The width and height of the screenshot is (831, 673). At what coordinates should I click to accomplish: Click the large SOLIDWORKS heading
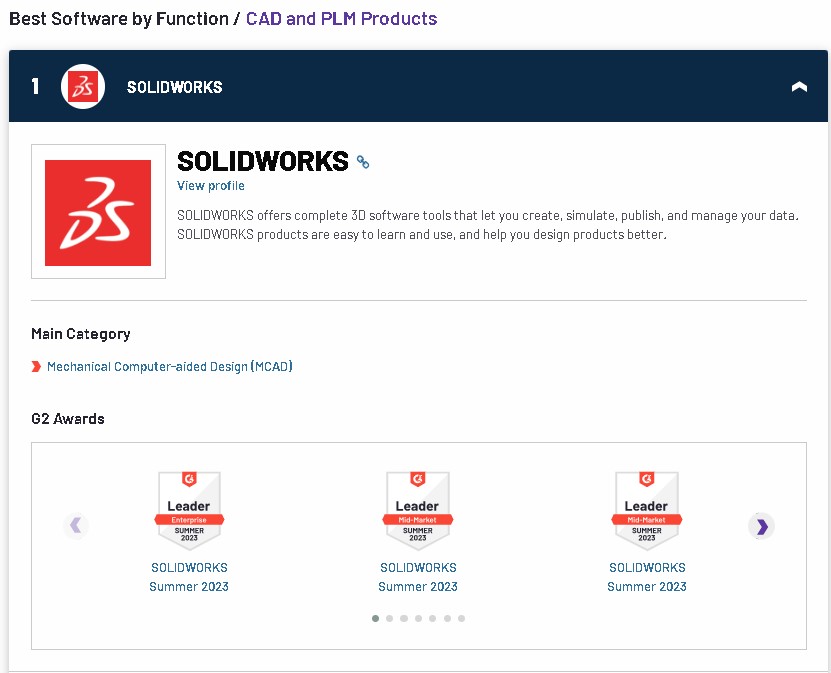tap(263, 161)
